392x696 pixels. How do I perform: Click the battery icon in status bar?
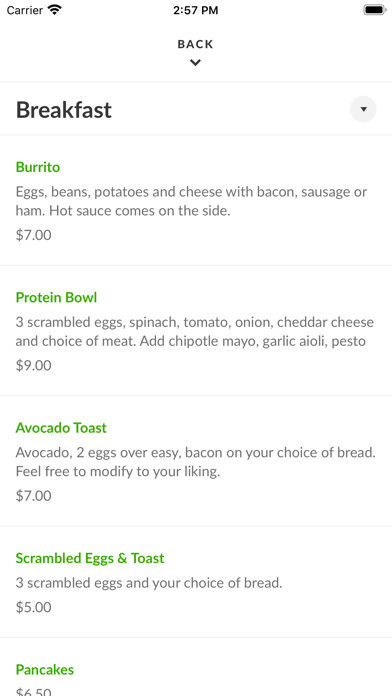click(x=375, y=10)
